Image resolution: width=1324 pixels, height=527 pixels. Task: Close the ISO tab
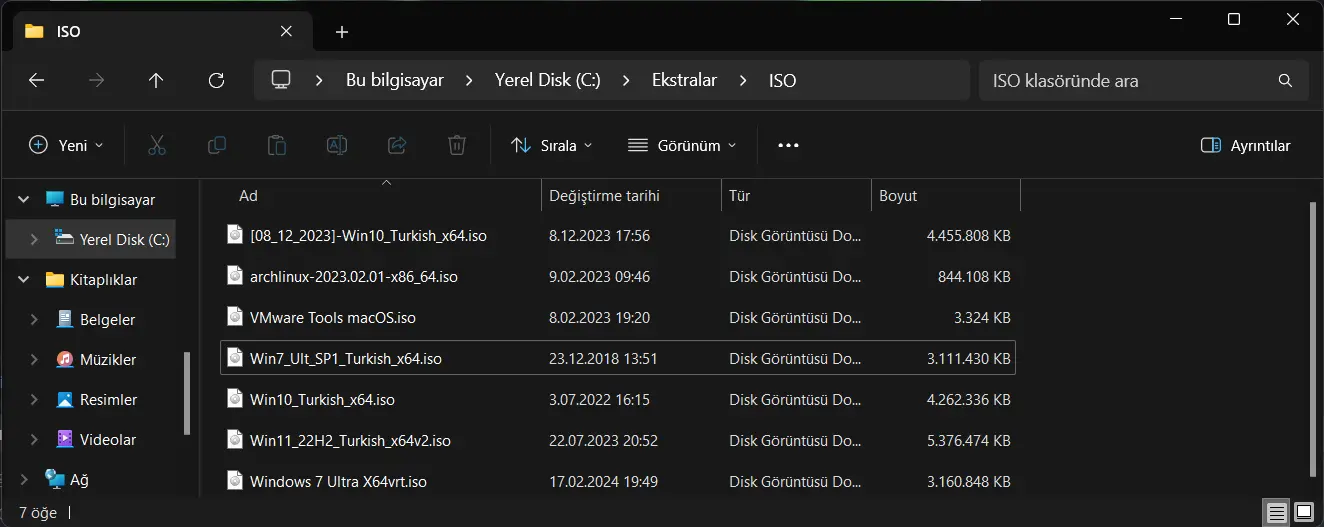pyautogui.click(x=287, y=31)
